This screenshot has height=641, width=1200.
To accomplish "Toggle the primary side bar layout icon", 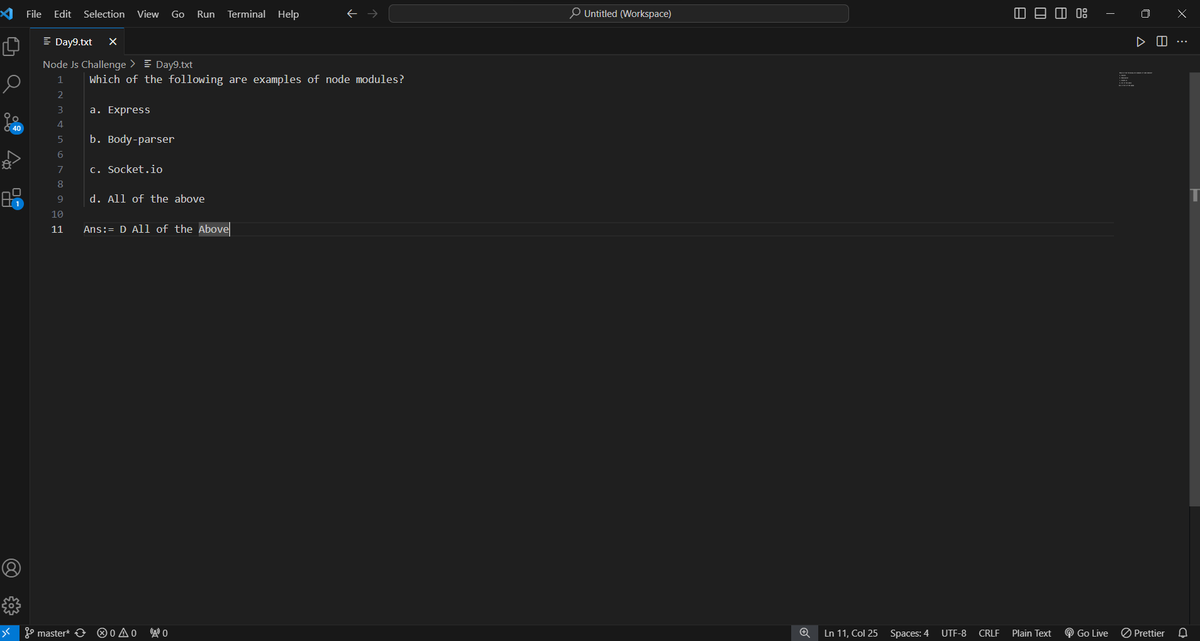I will 1018,14.
